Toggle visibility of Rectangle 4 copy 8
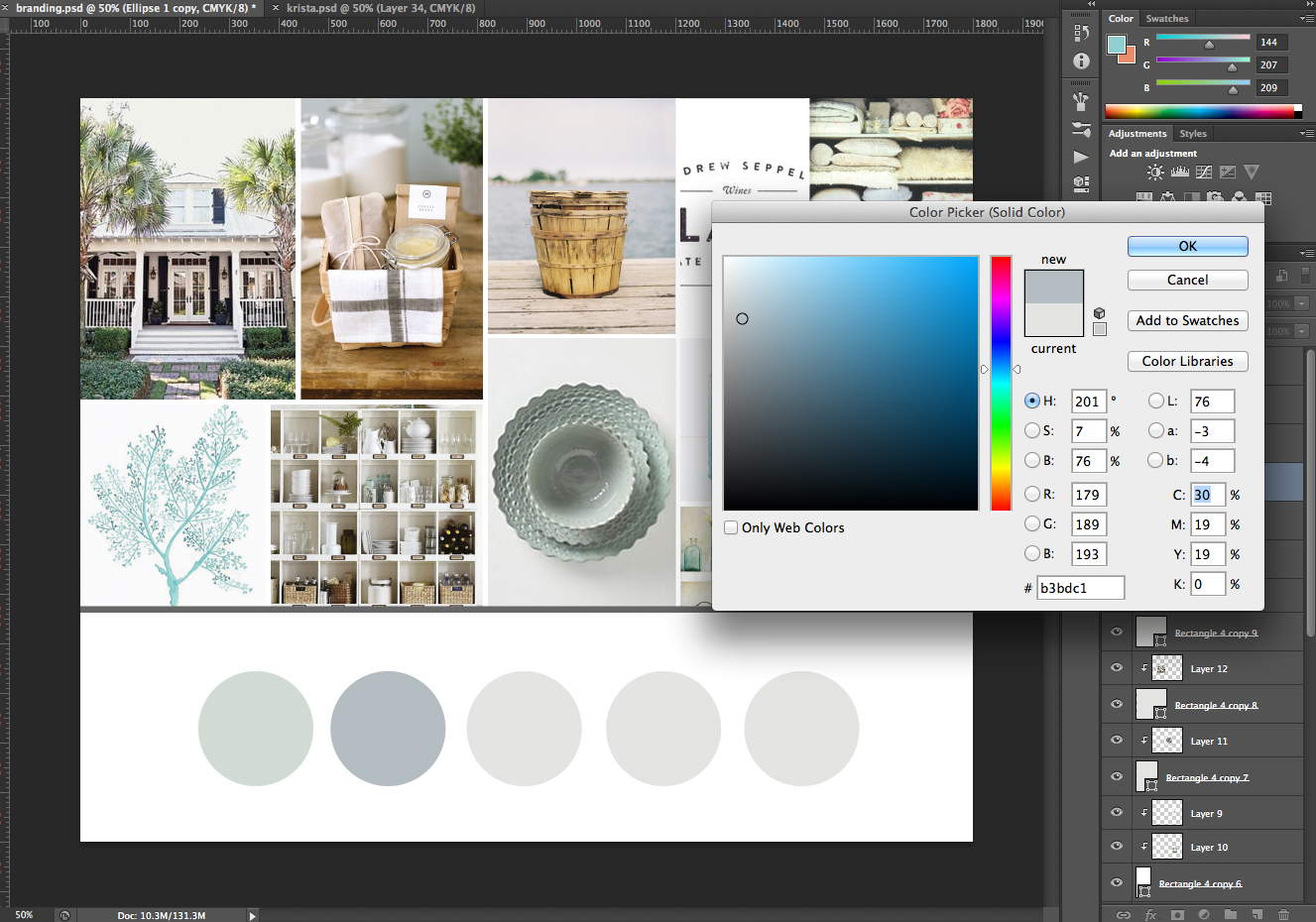The image size is (1316, 922). click(x=1116, y=704)
